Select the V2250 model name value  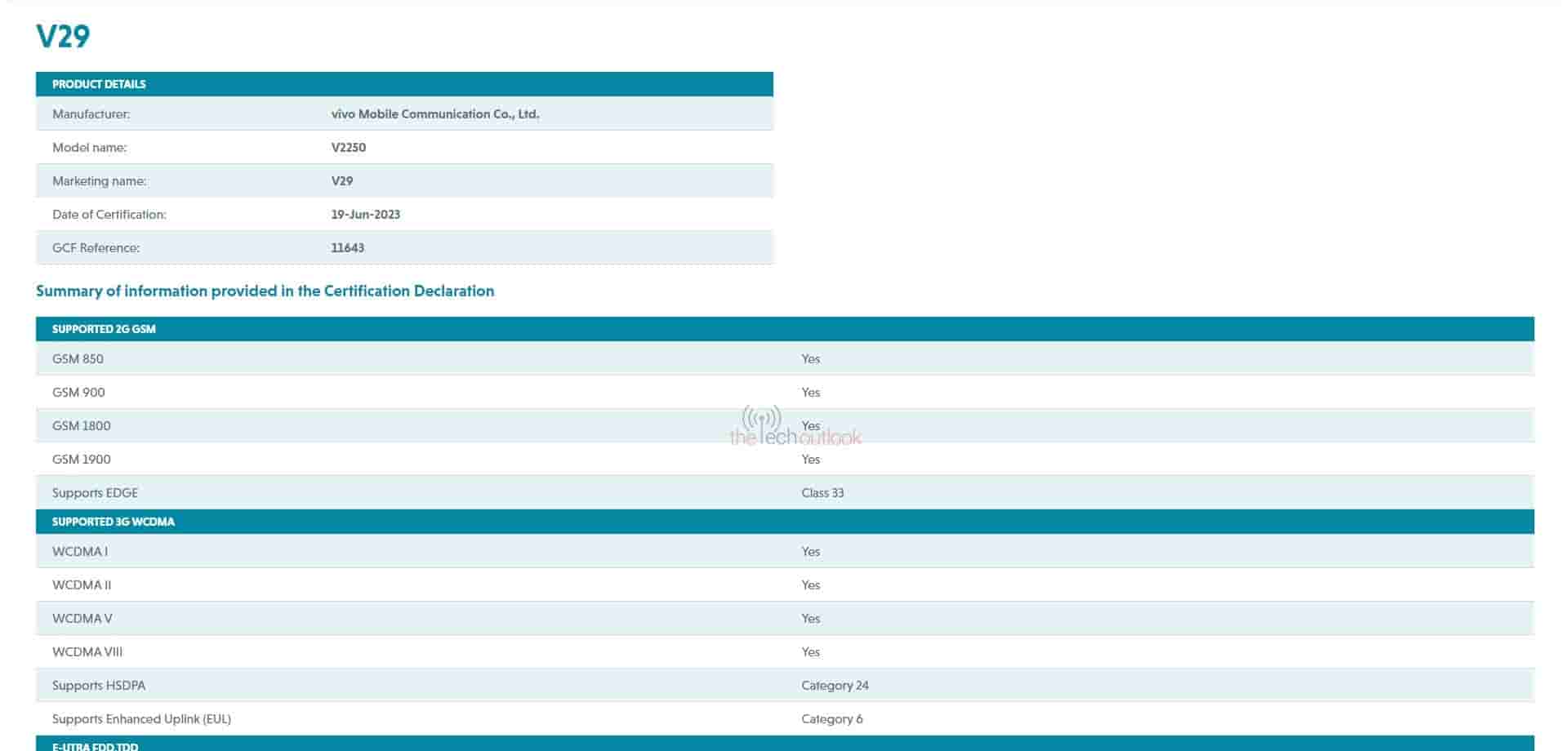pos(348,148)
